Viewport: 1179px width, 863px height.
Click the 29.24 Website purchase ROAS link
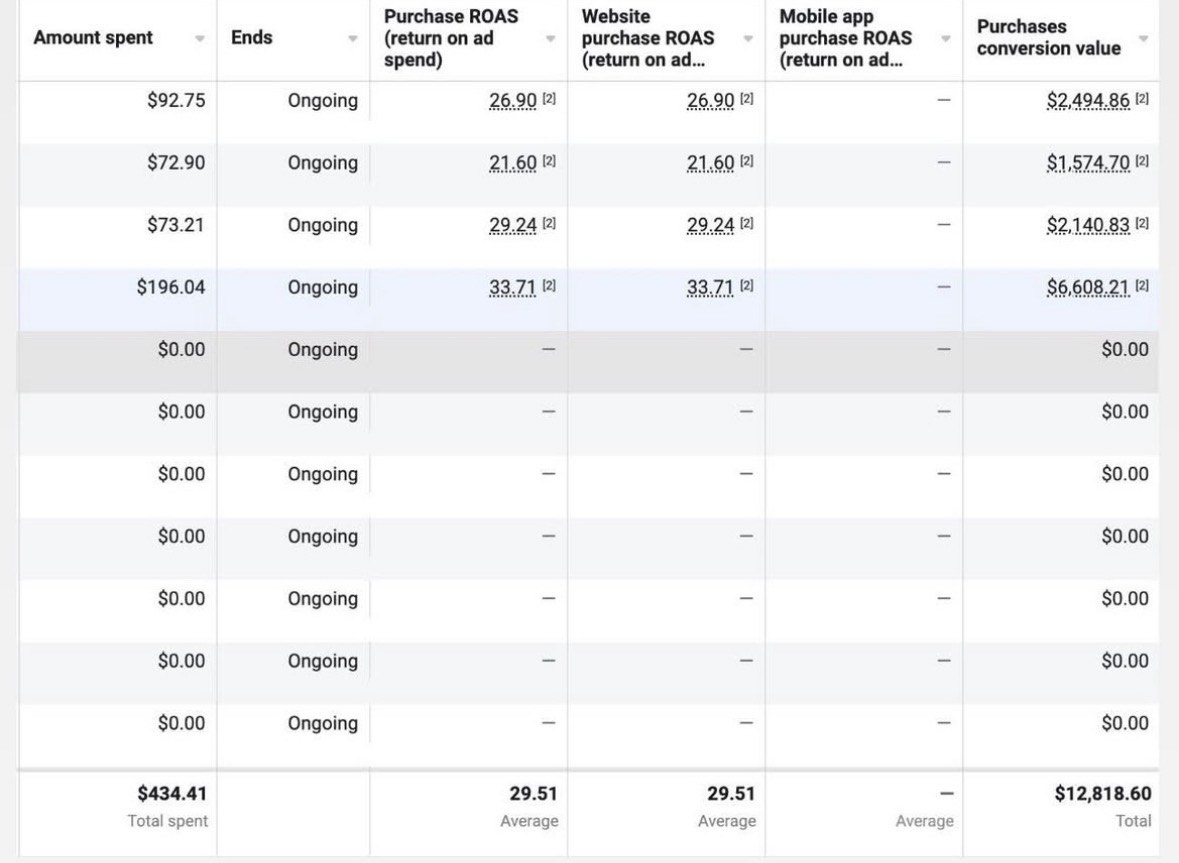point(710,225)
